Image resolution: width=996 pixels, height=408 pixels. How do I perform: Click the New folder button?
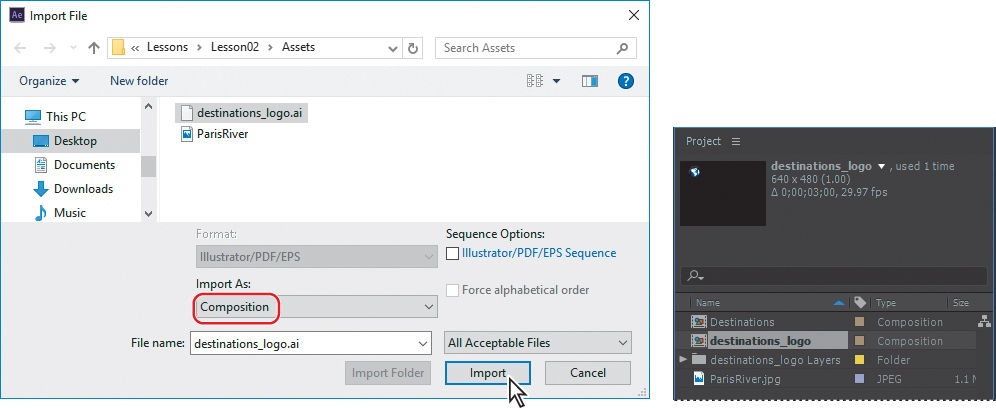point(139,81)
